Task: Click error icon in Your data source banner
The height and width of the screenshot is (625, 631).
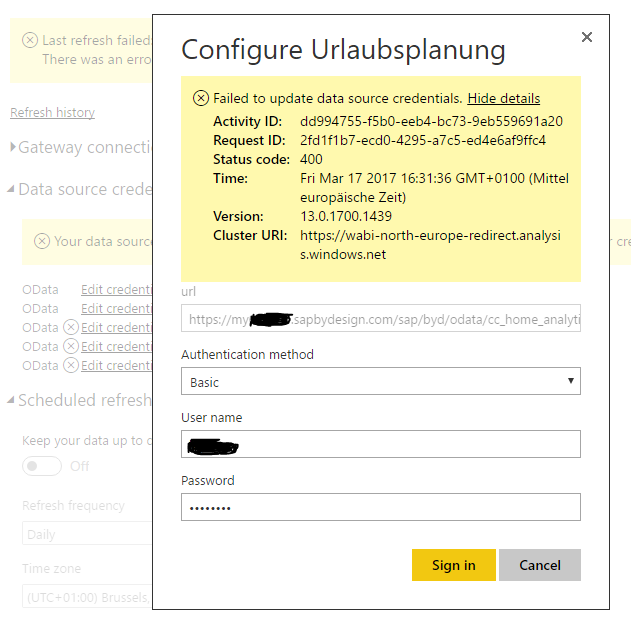Action: click(x=42, y=241)
